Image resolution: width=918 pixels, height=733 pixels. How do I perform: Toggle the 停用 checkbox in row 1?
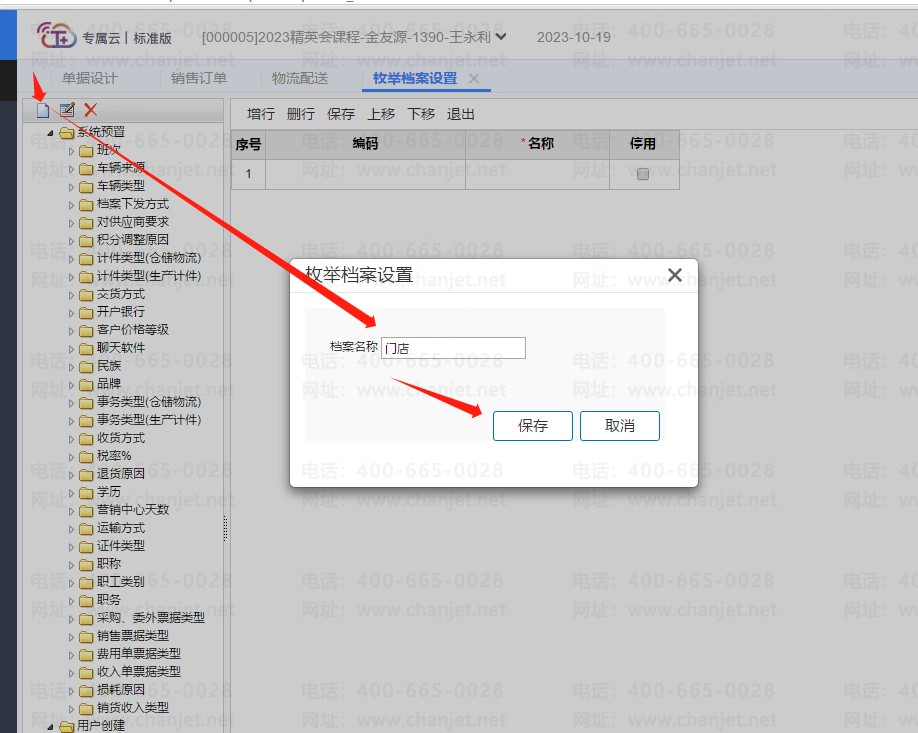[643, 174]
